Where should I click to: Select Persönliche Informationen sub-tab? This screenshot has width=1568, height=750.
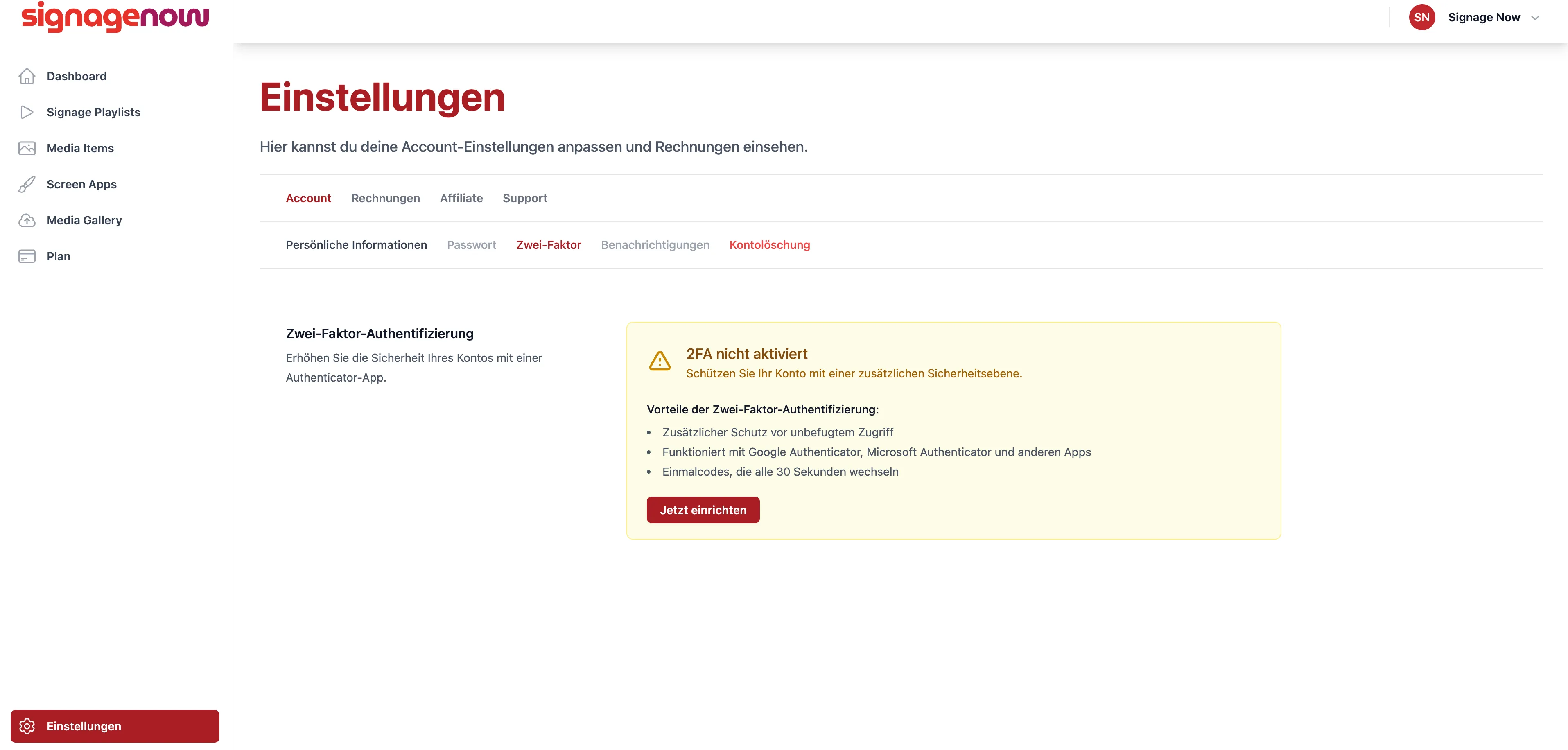point(356,245)
